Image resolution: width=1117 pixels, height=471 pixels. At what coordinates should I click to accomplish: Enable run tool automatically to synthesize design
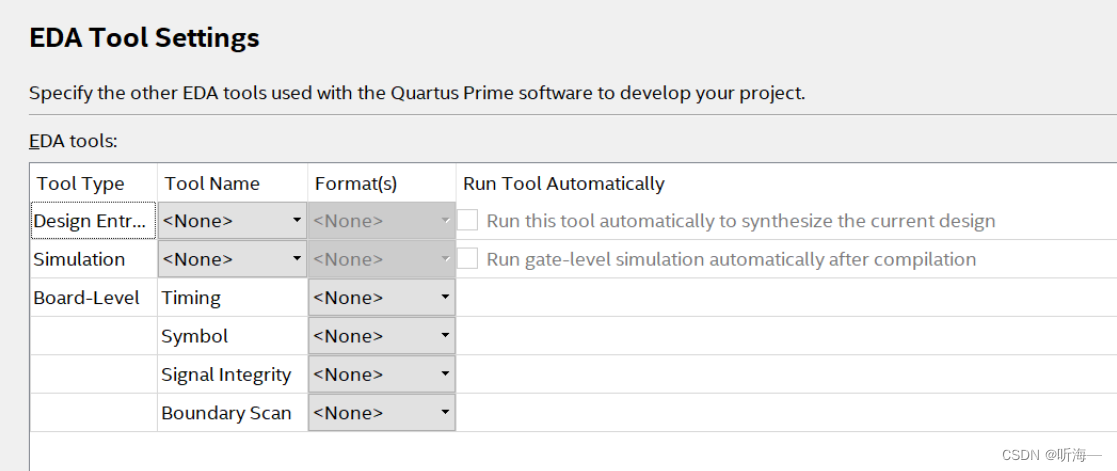pos(468,221)
